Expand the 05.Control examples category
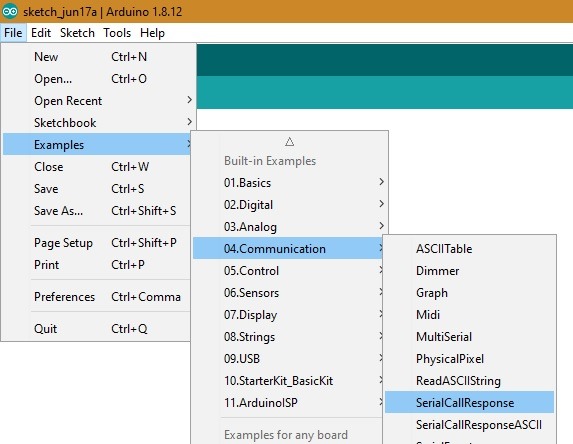This screenshot has width=573, height=444. [288, 270]
